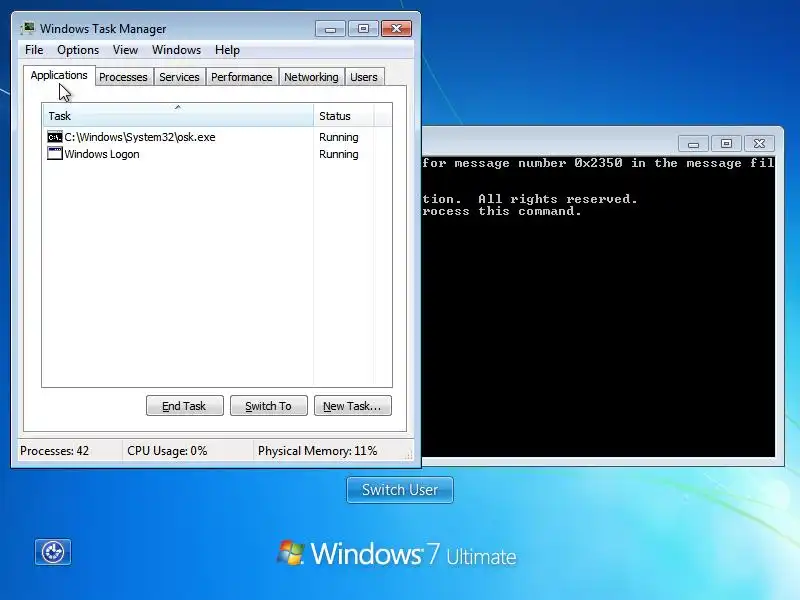The image size is (800, 600).
Task: Open the Ease of Access button
Action: tap(53, 552)
